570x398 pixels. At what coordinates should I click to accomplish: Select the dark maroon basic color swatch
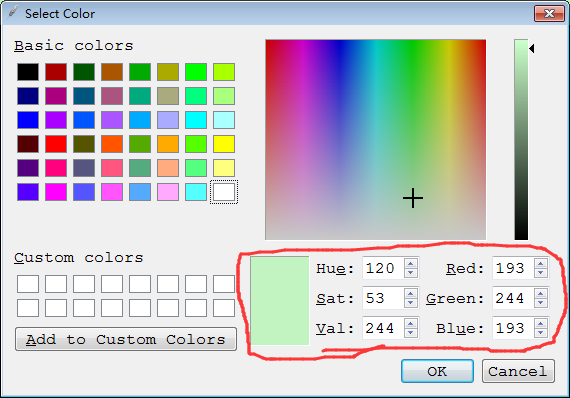click(x=28, y=144)
